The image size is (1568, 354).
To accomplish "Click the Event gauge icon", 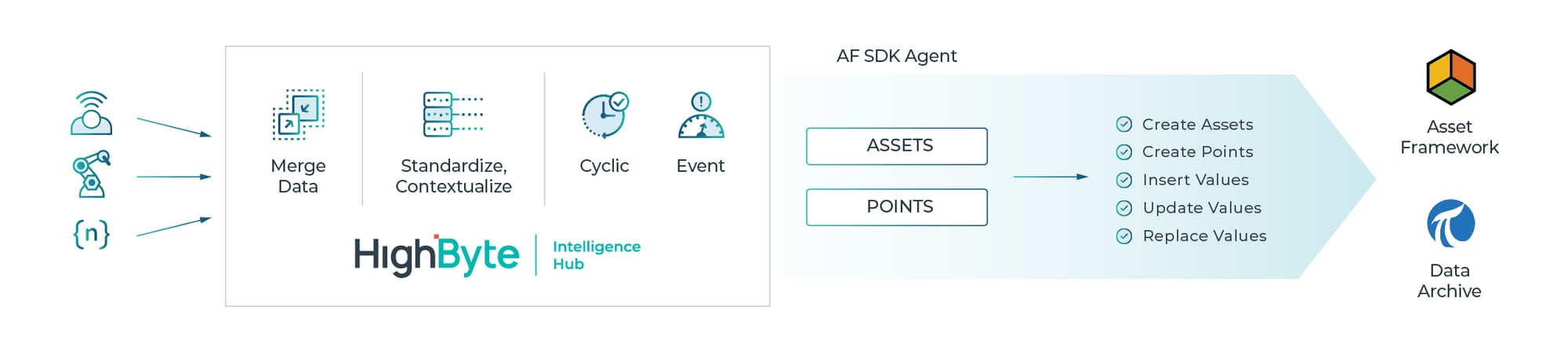I will click(x=701, y=115).
